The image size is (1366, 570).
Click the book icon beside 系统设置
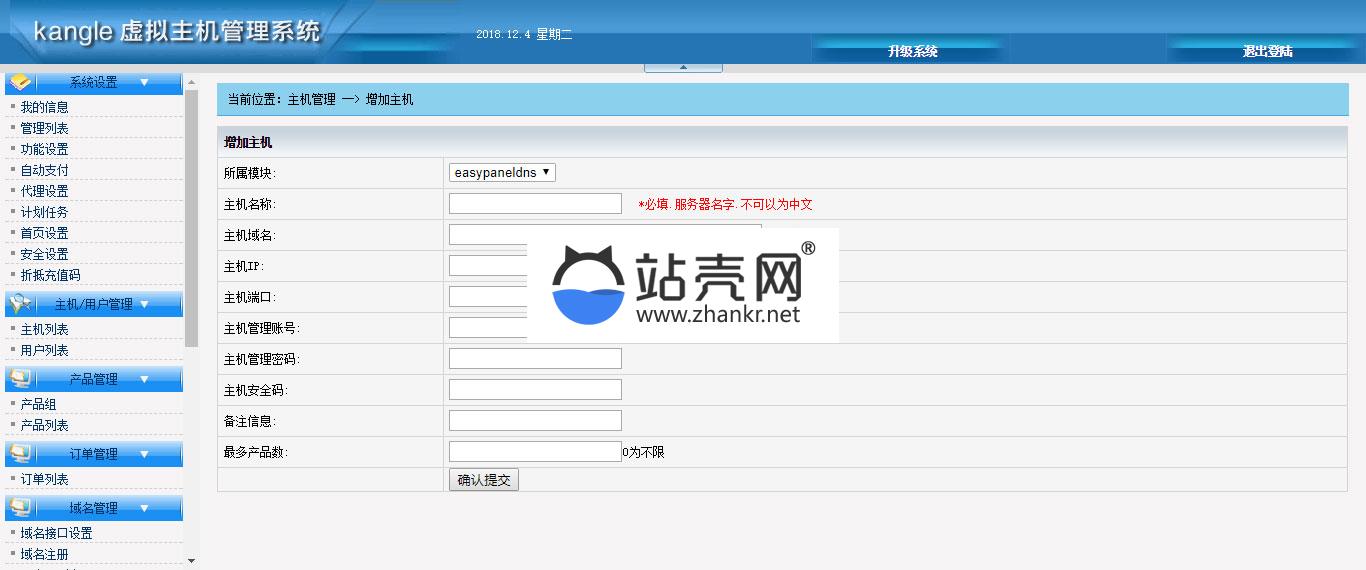(x=21, y=82)
